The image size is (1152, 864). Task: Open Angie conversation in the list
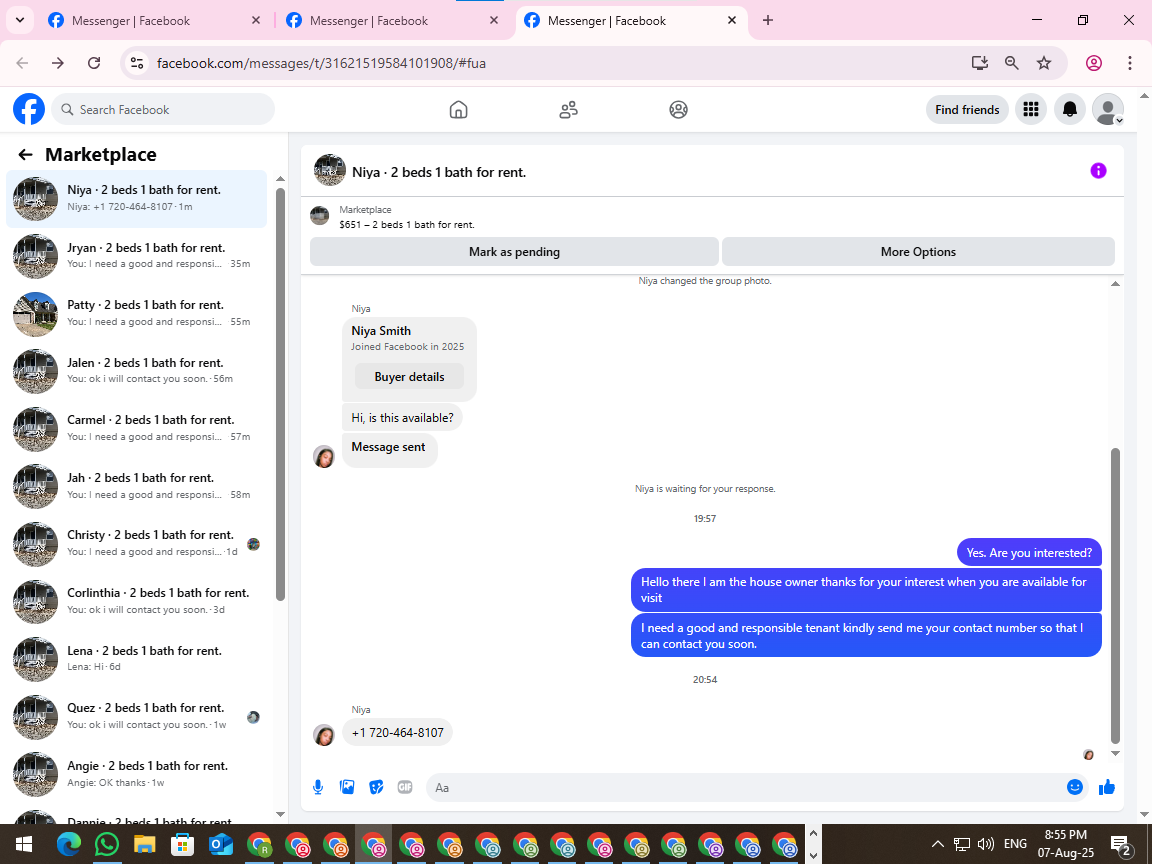point(137,774)
